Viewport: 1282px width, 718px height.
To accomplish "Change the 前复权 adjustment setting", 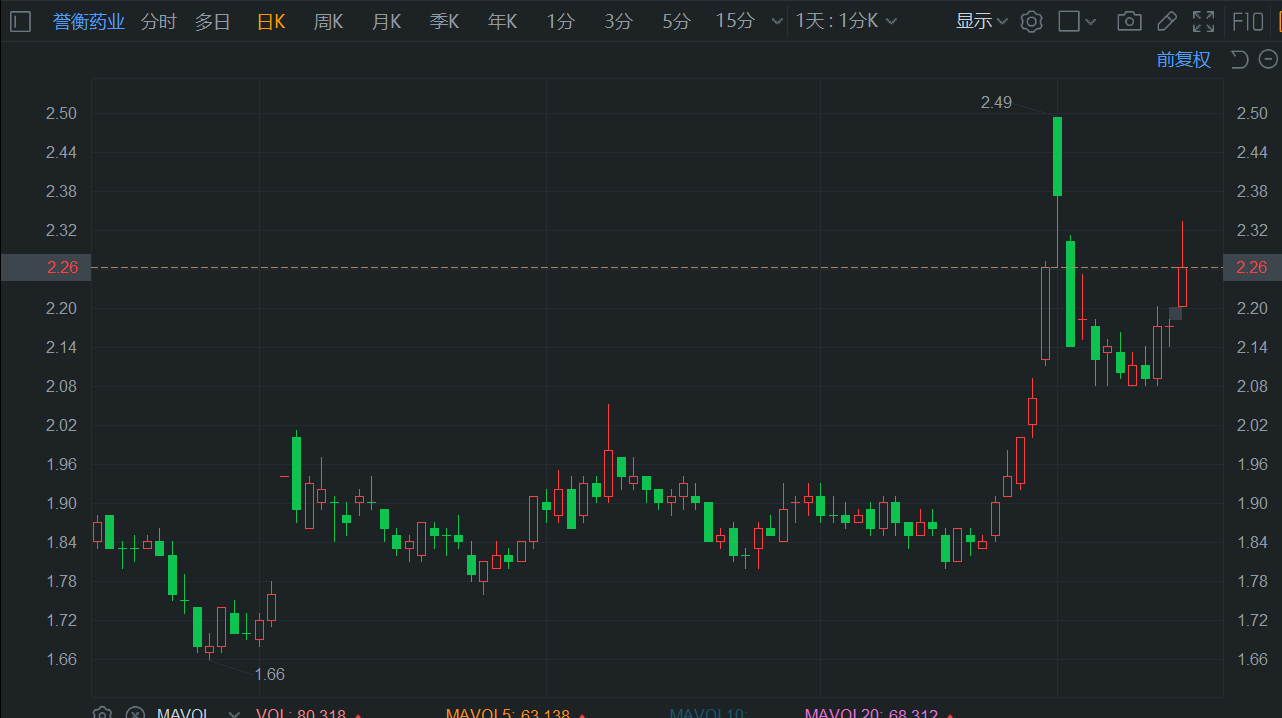I will [1183, 60].
